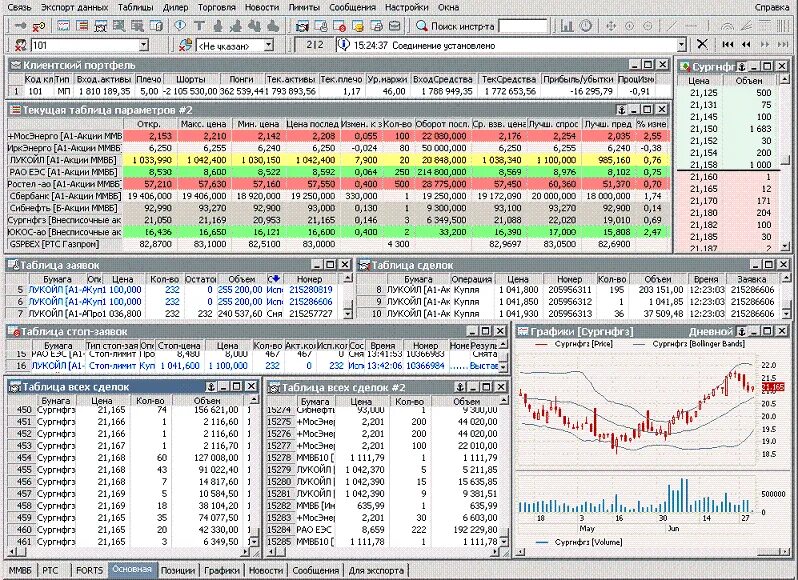798x580 pixels.
Task: Click order number 215280819 in Таблица заявок
Action: 310,289
